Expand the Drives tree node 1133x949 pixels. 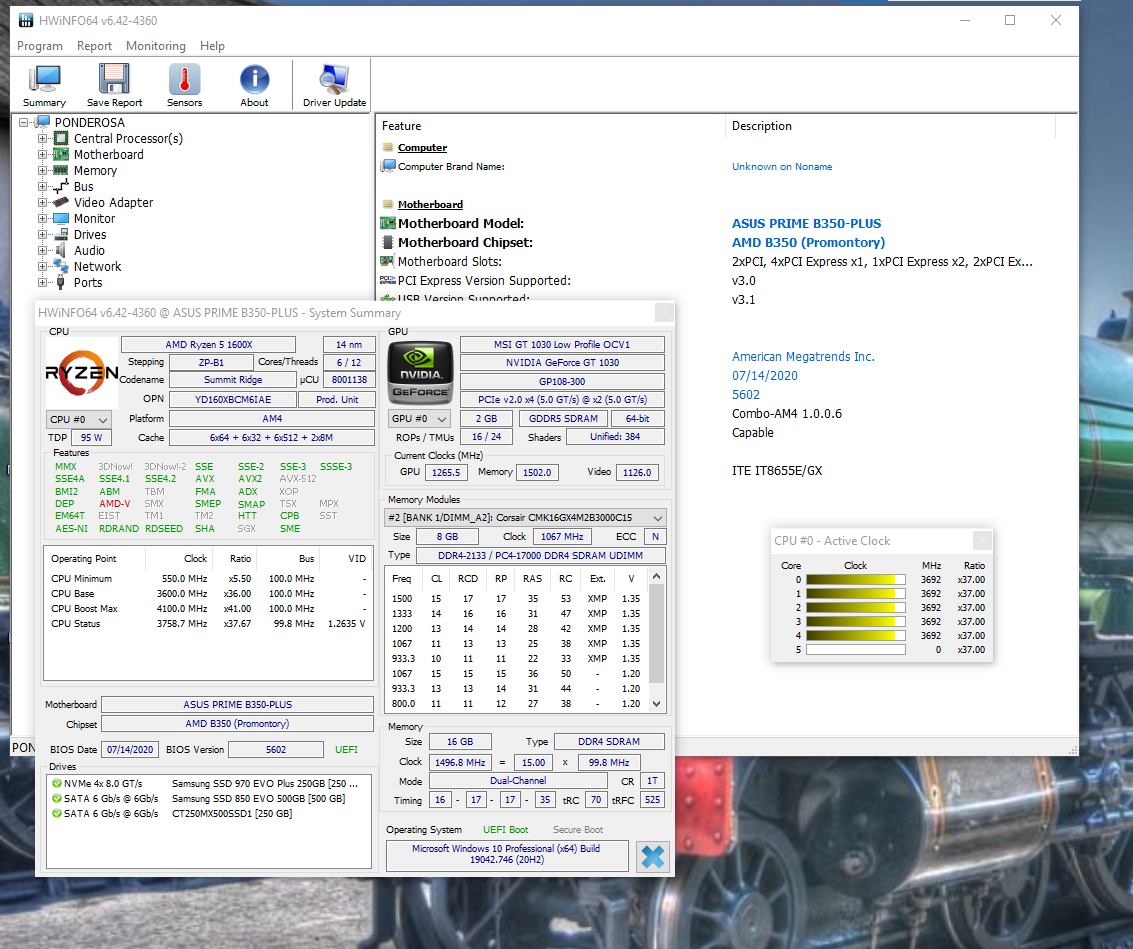[42, 234]
